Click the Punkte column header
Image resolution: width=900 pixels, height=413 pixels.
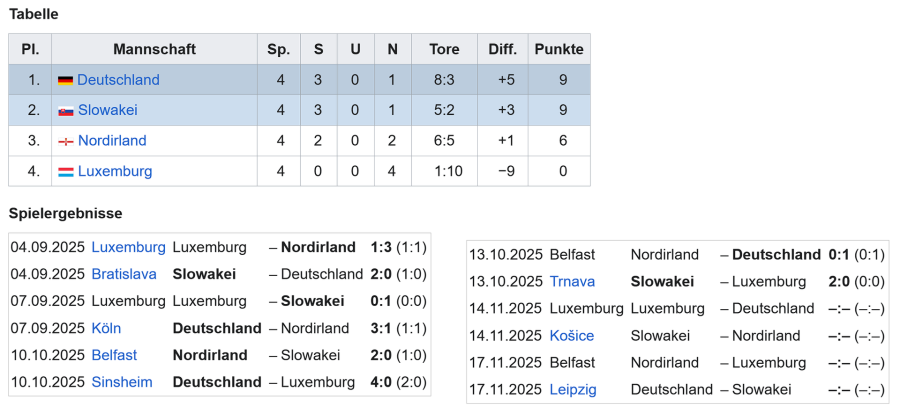[x=559, y=49]
